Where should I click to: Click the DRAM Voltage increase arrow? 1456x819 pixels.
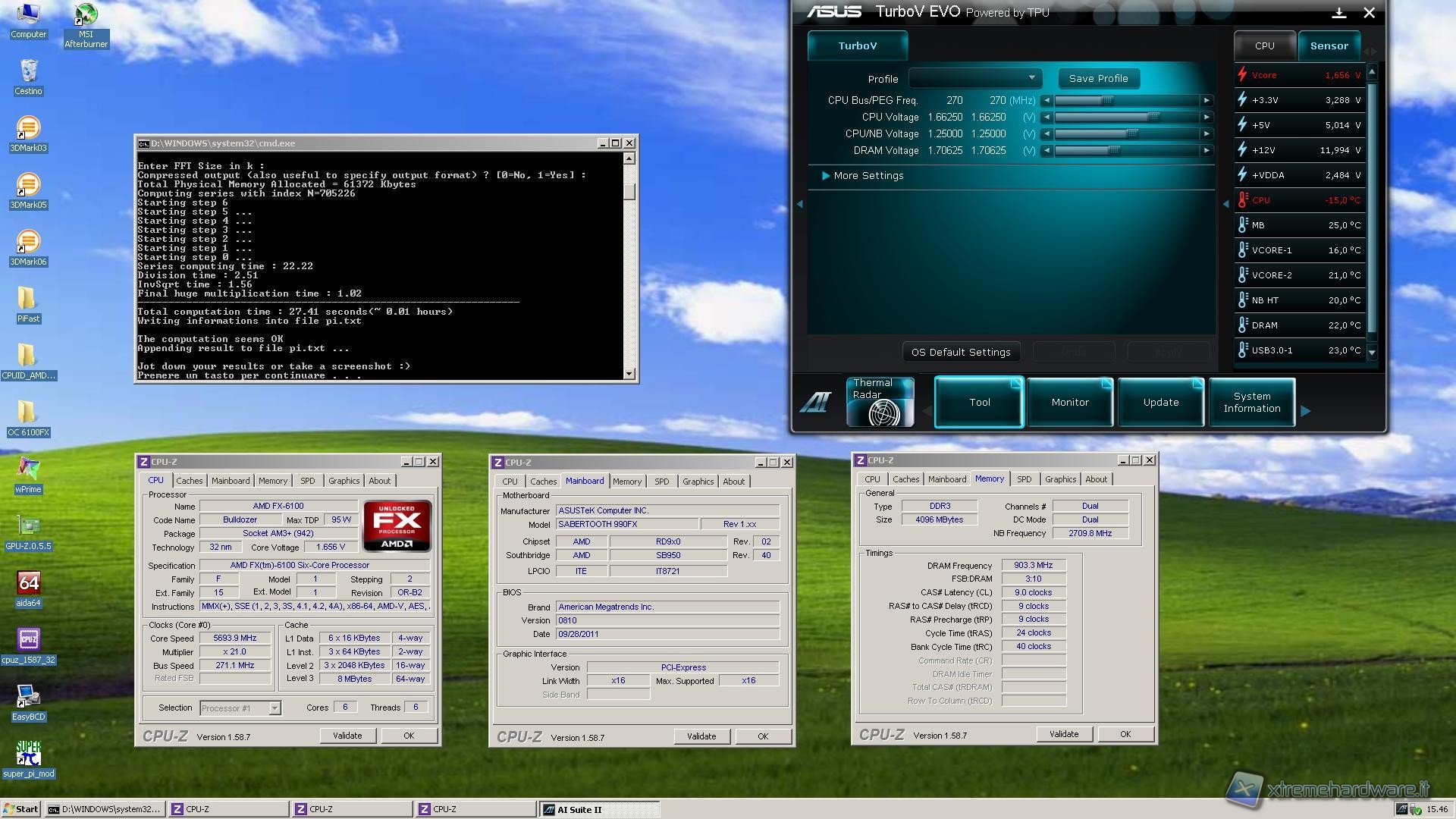click(1207, 151)
